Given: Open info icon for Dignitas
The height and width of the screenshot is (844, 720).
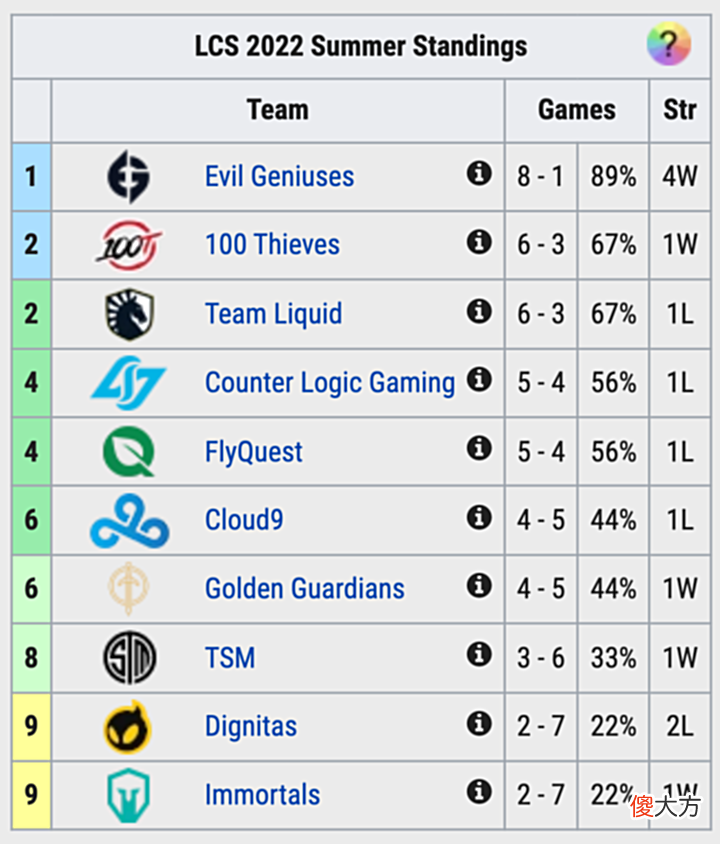Looking at the screenshot, I should coord(479,723).
